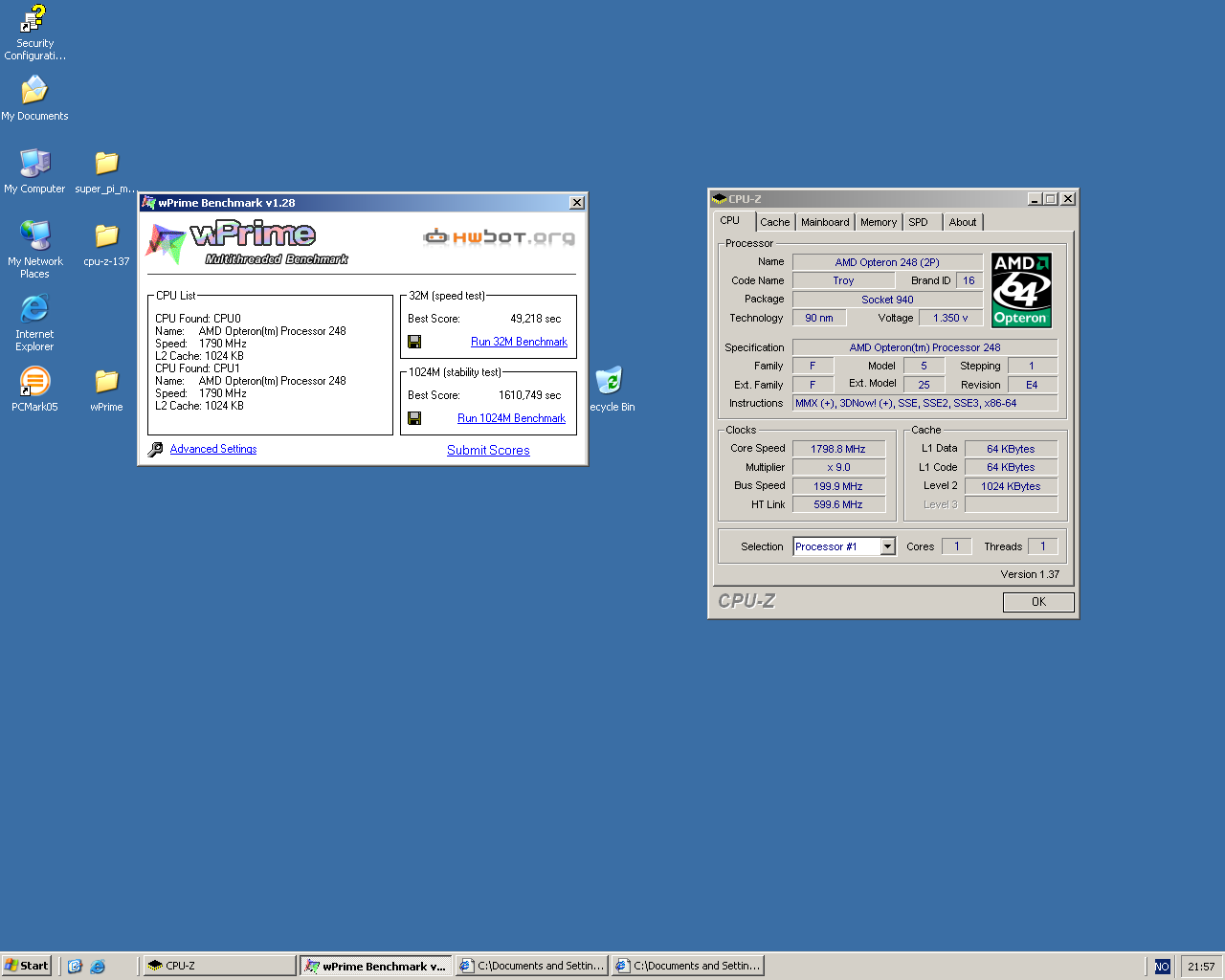The width and height of the screenshot is (1225, 980).
Task: Switch to About tab in CPU-Z
Action: point(963,222)
